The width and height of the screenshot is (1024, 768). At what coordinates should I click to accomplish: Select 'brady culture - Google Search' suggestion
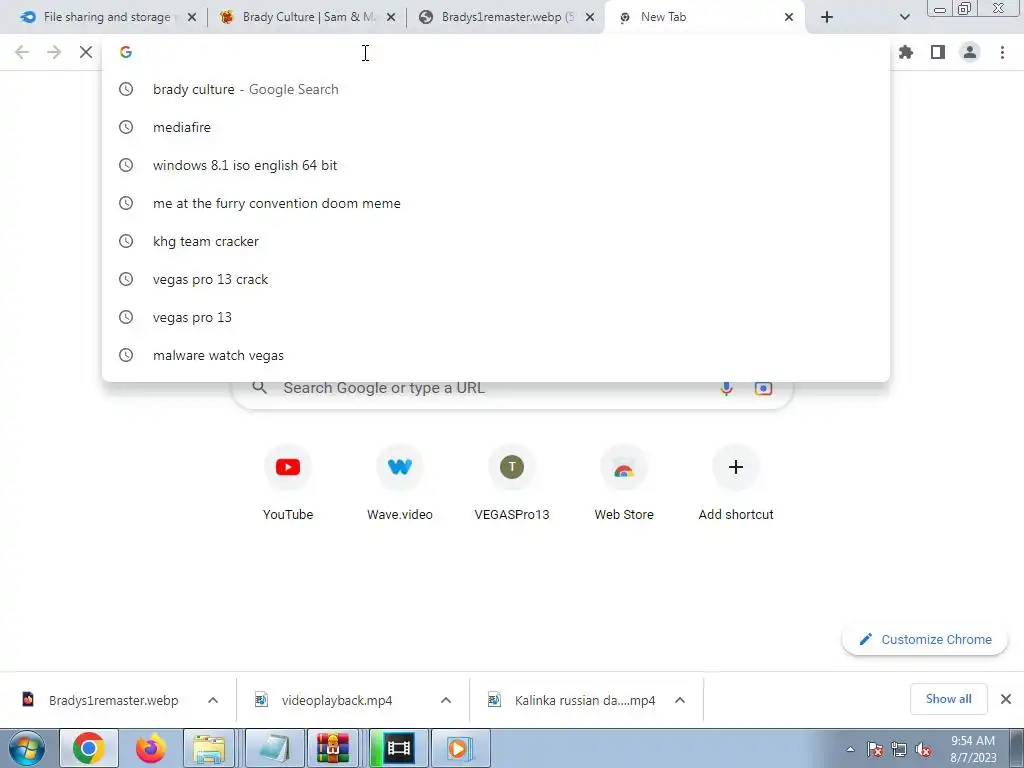[x=496, y=89]
